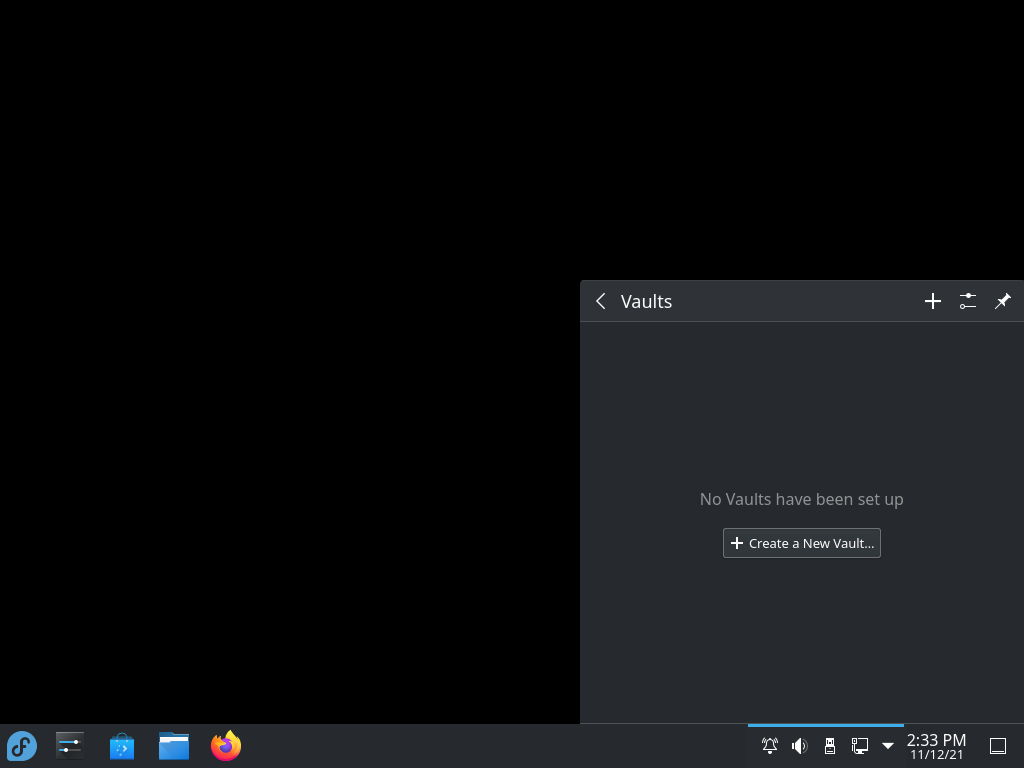
Task: Open the network connections tray icon
Action: (x=859, y=746)
